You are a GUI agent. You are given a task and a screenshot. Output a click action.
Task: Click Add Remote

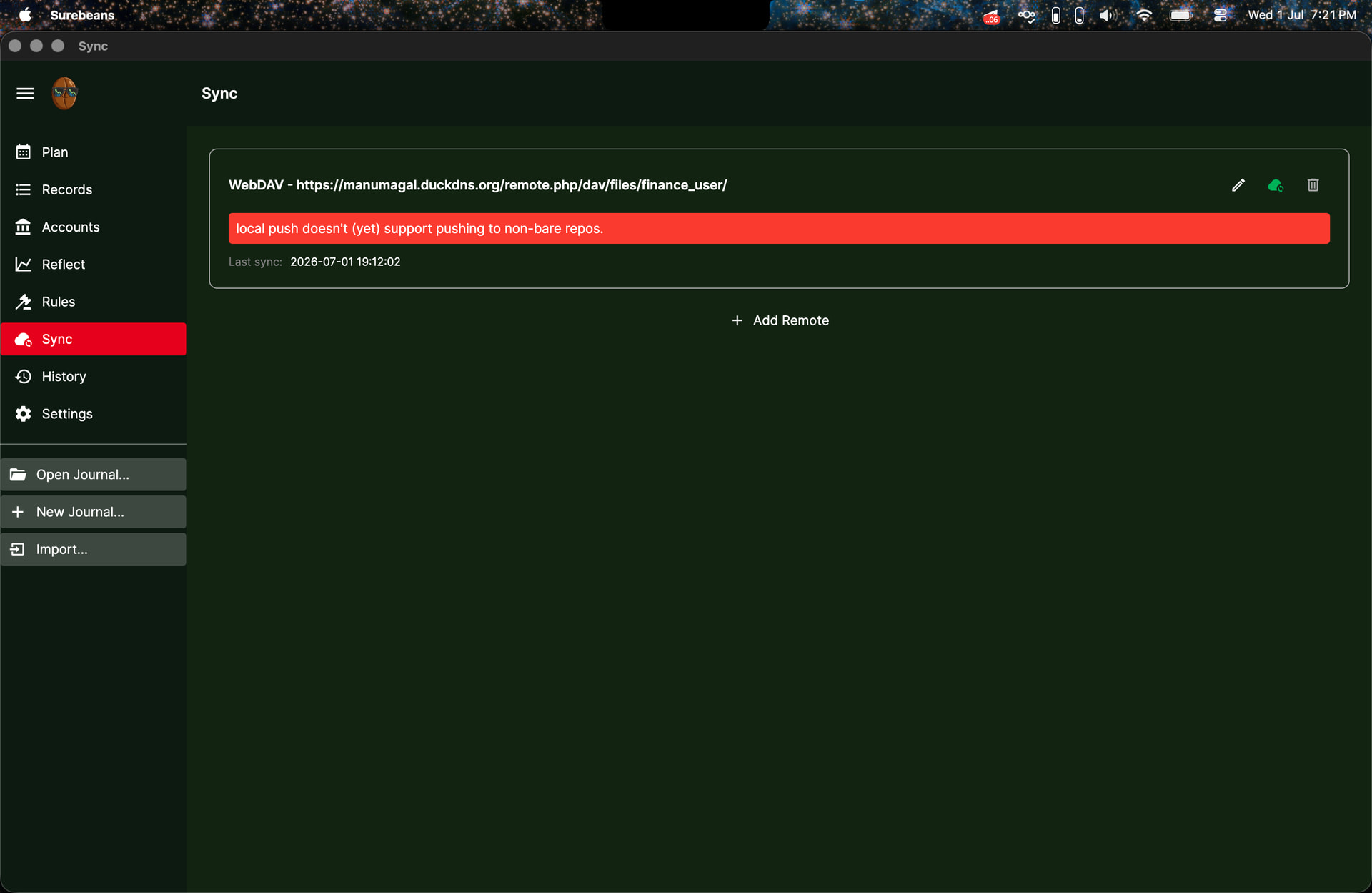[780, 320]
